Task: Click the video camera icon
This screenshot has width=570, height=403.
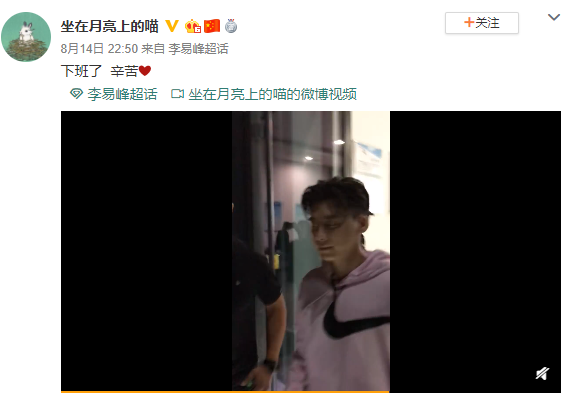Action: [177, 94]
